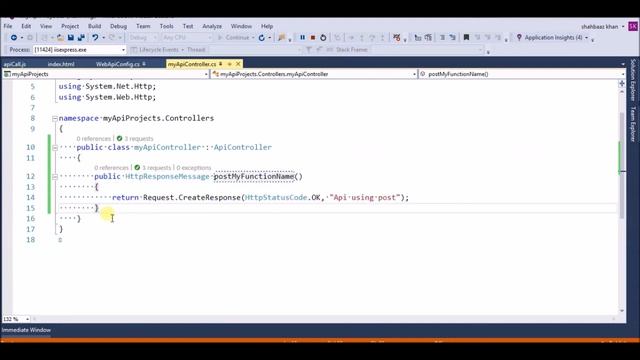640x360 pixels.
Task: Open the myApiProjects.Controllers.myApiController type dropdown
Action: click(314, 74)
